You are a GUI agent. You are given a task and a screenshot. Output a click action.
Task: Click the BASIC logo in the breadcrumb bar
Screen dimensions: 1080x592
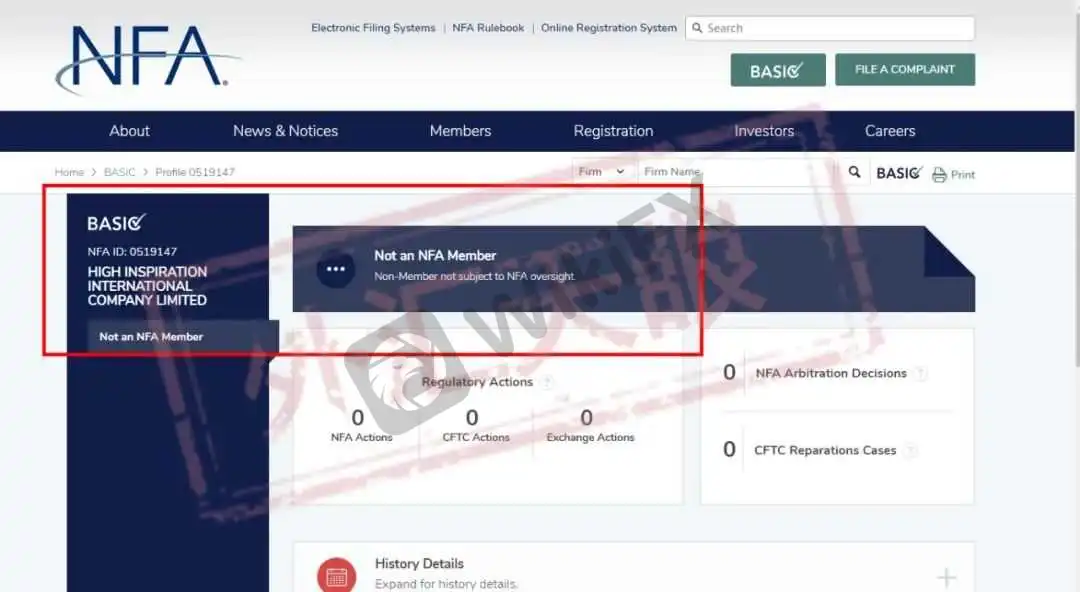[x=899, y=172]
